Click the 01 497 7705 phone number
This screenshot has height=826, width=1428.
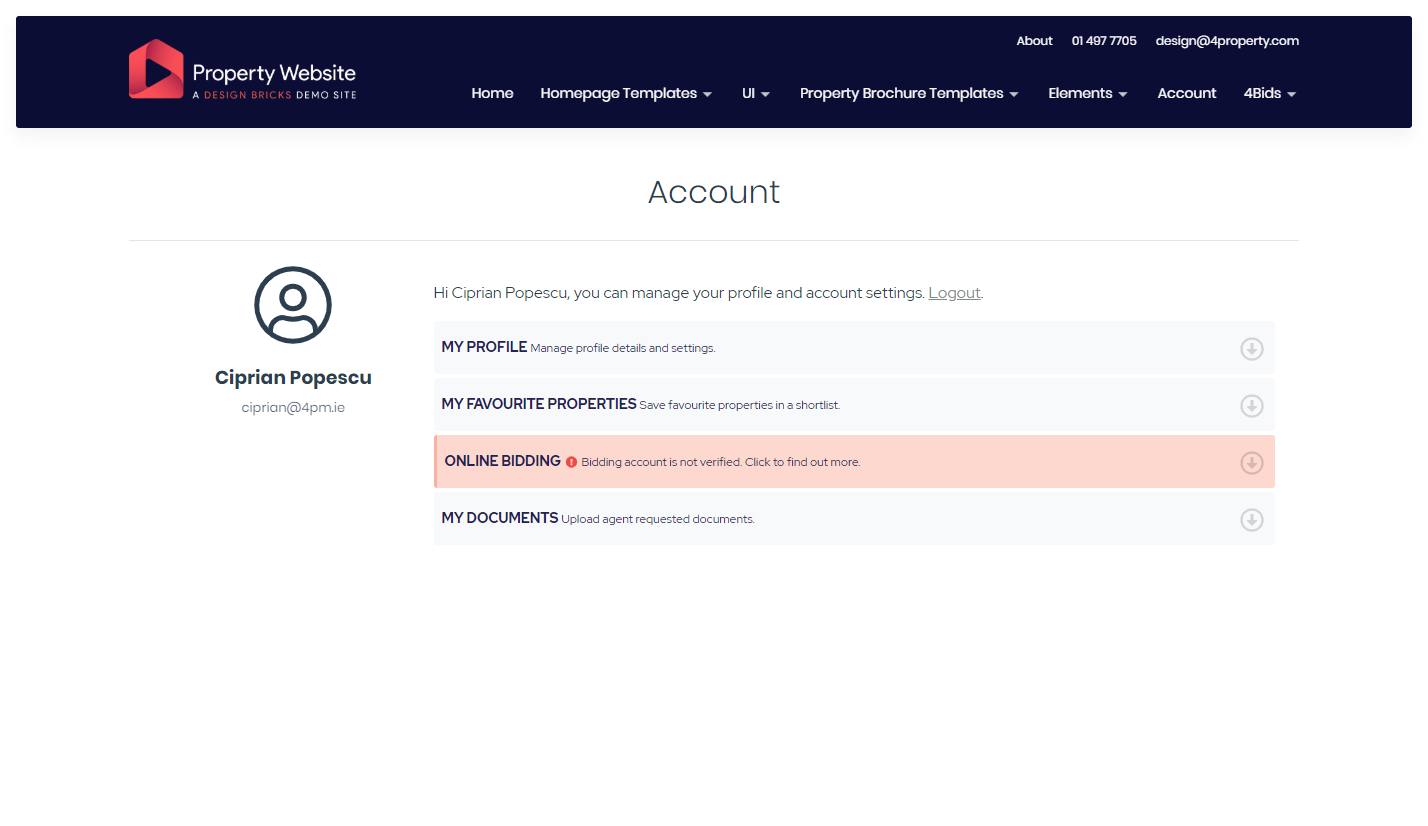tap(1104, 41)
